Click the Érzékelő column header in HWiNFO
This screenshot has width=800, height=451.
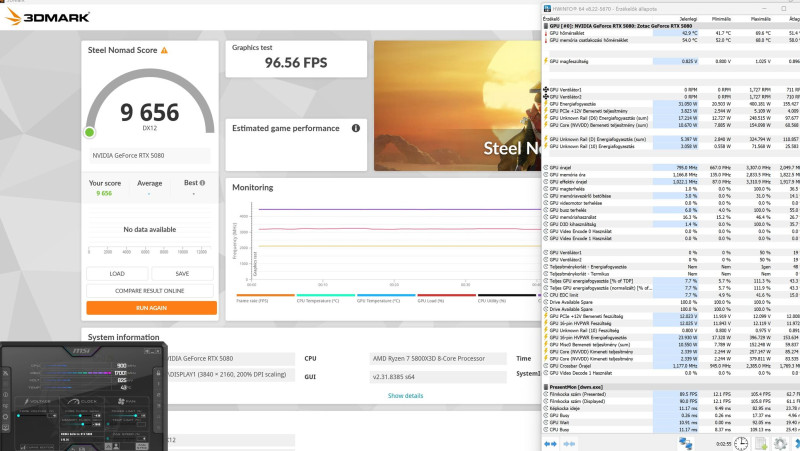pos(552,19)
